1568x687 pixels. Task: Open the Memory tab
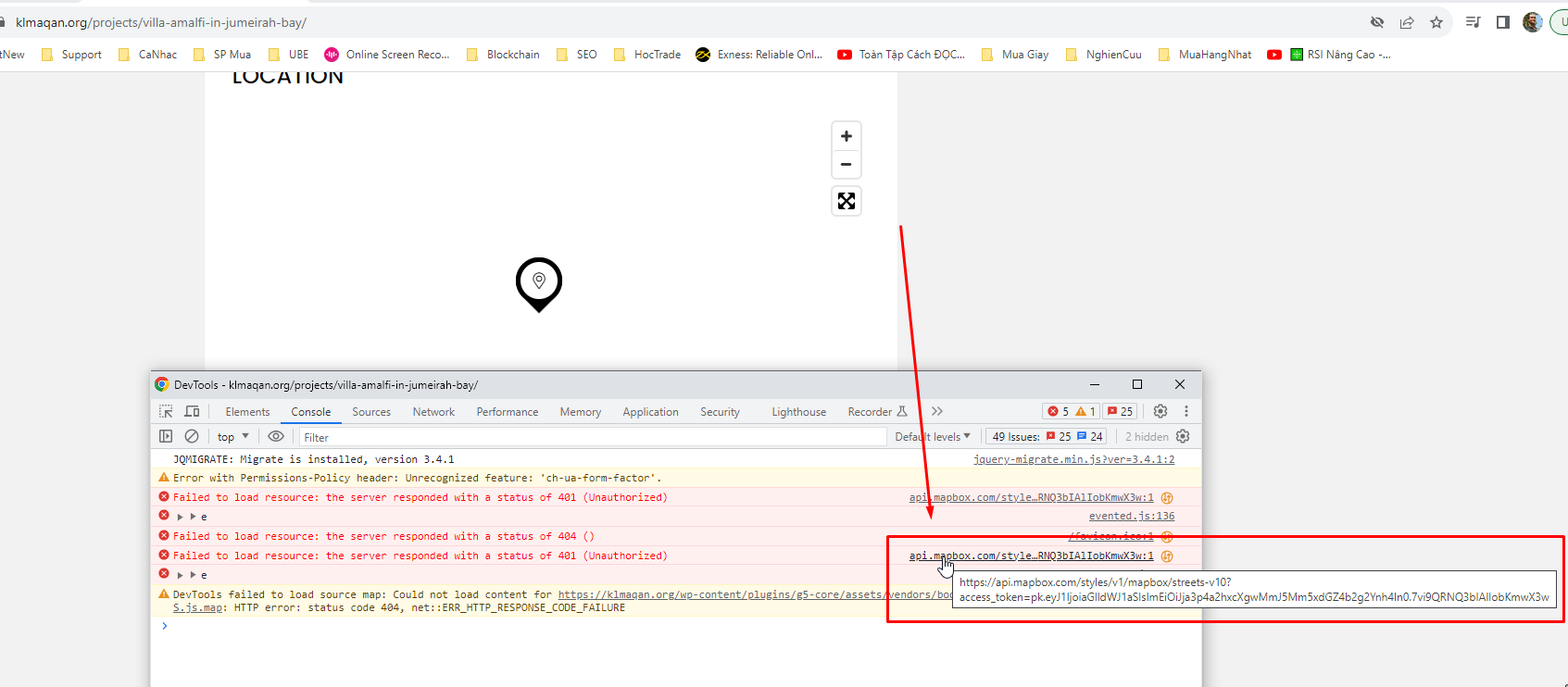[x=581, y=412]
